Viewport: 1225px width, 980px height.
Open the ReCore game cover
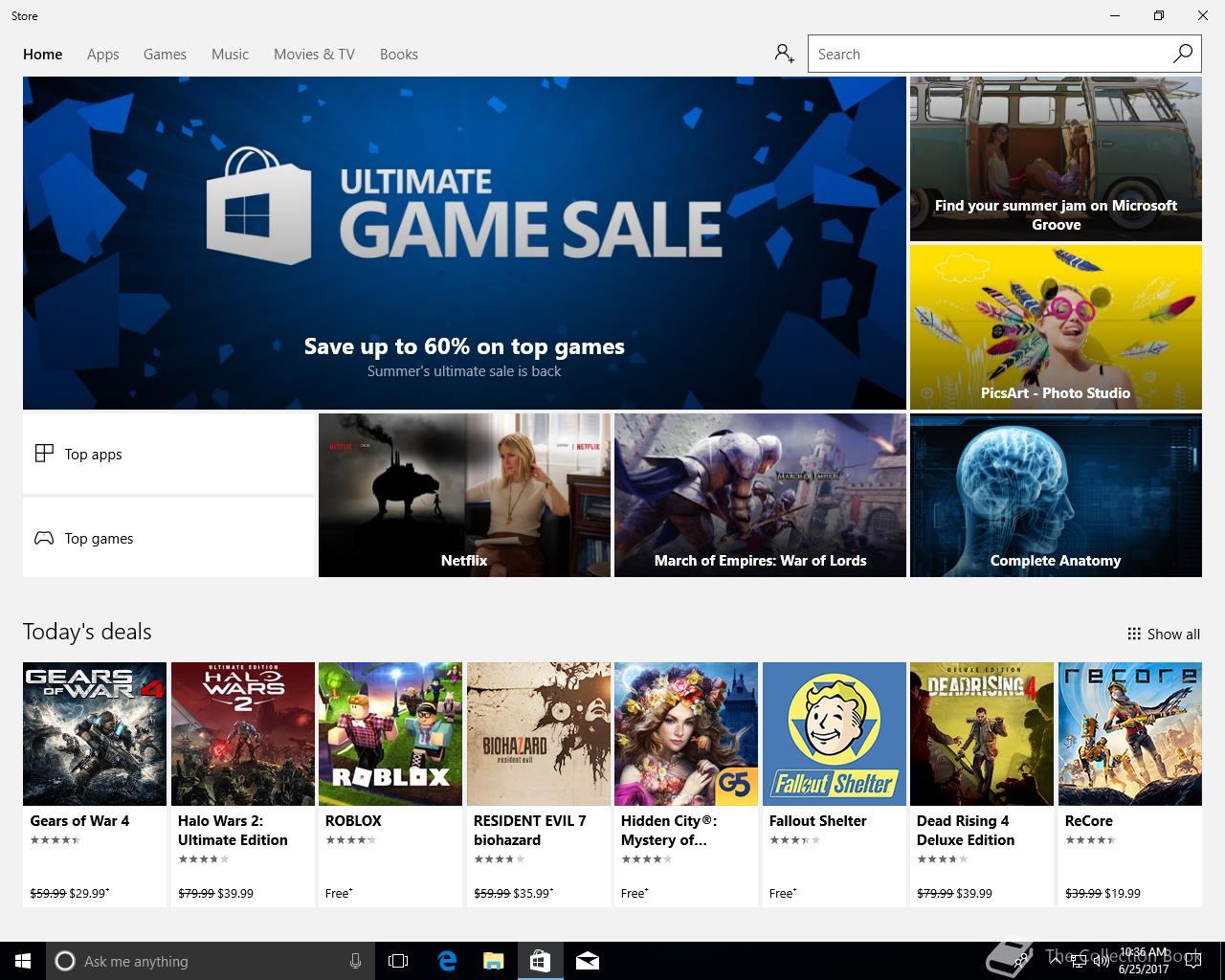[1130, 734]
